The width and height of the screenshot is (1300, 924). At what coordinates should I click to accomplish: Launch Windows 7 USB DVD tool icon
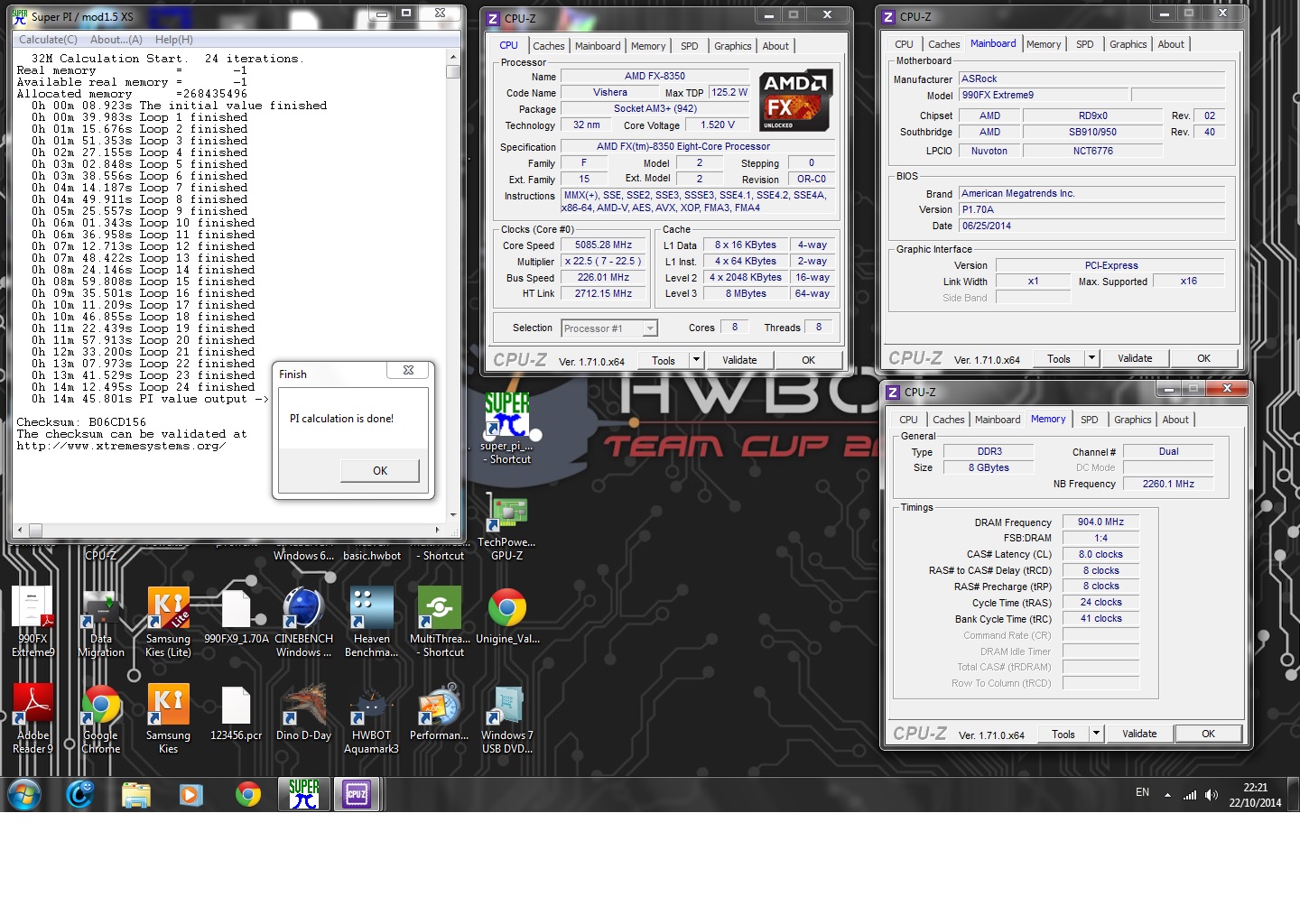coord(507,718)
